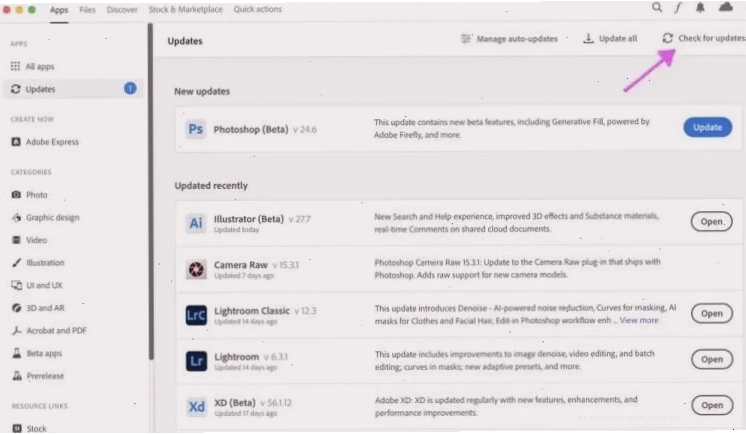Click the Lightroom Classic app name
This screenshot has height=434, width=746.
coord(252,311)
